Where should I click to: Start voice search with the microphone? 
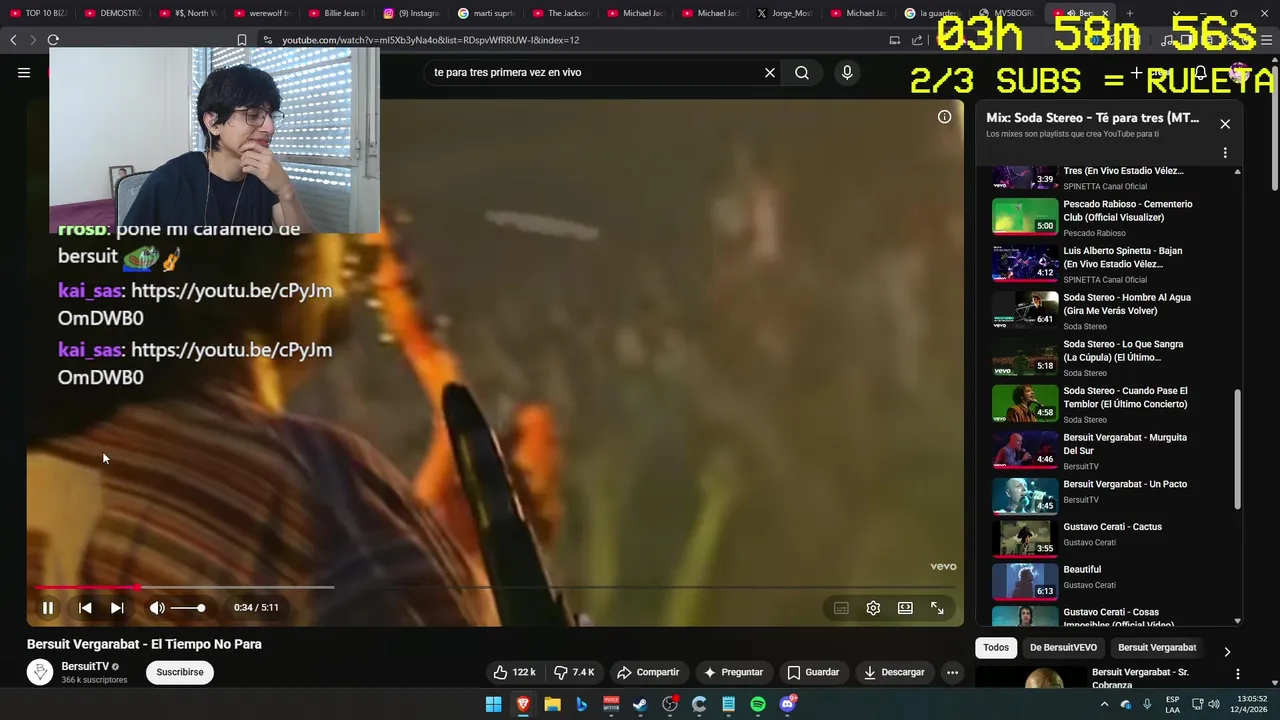coord(847,72)
